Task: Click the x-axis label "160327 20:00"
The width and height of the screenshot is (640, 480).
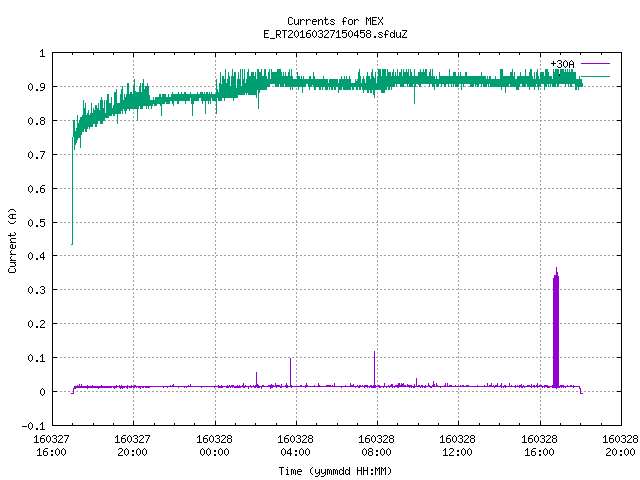Action: pyautogui.click(x=132, y=445)
